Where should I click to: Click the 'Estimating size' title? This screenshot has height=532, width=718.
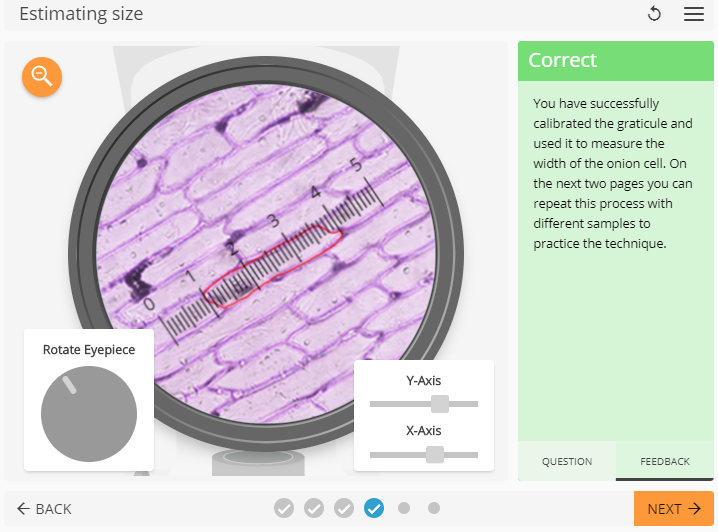coord(81,14)
